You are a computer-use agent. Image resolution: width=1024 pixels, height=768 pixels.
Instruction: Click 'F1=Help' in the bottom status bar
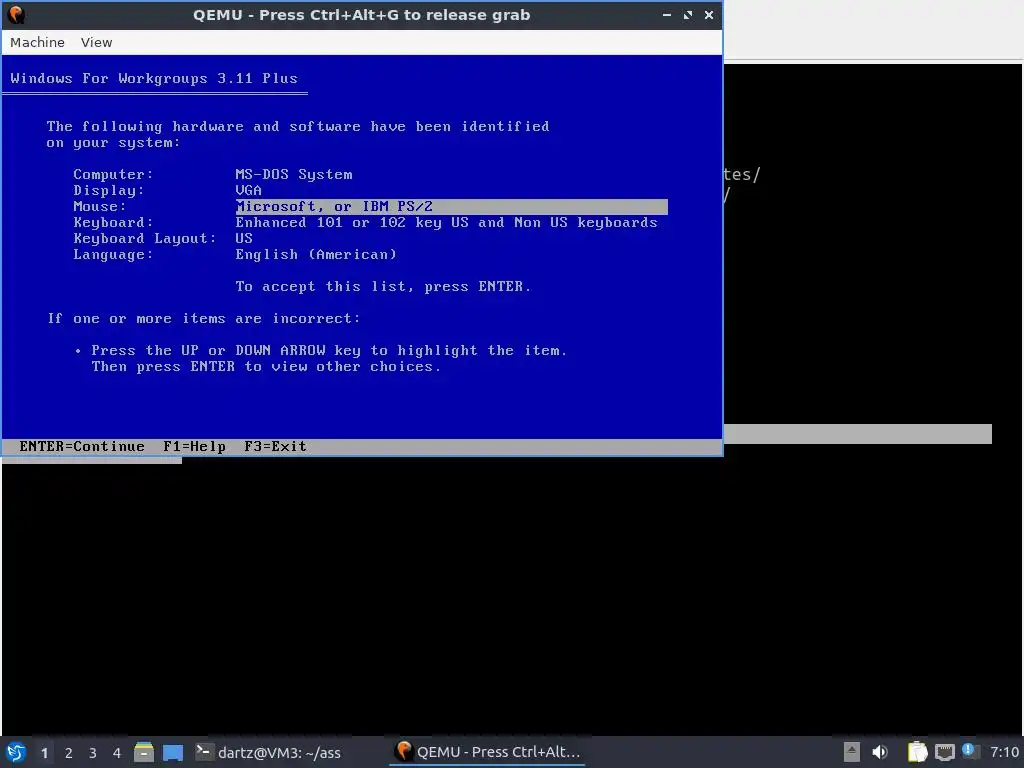point(194,447)
